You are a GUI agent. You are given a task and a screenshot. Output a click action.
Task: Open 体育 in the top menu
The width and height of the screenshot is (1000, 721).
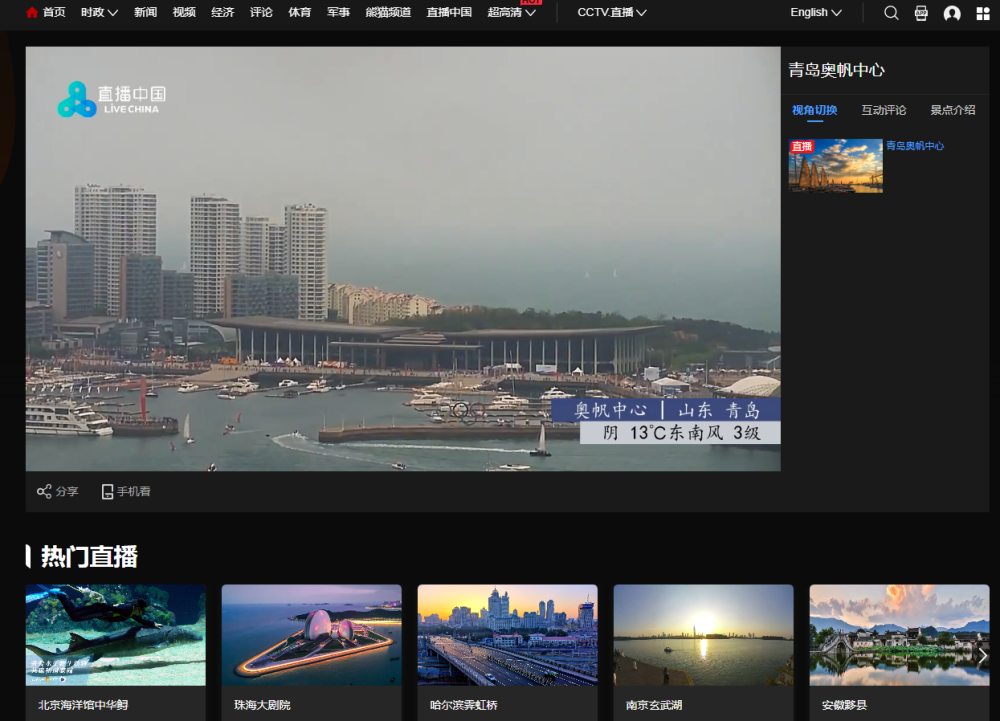click(x=300, y=12)
